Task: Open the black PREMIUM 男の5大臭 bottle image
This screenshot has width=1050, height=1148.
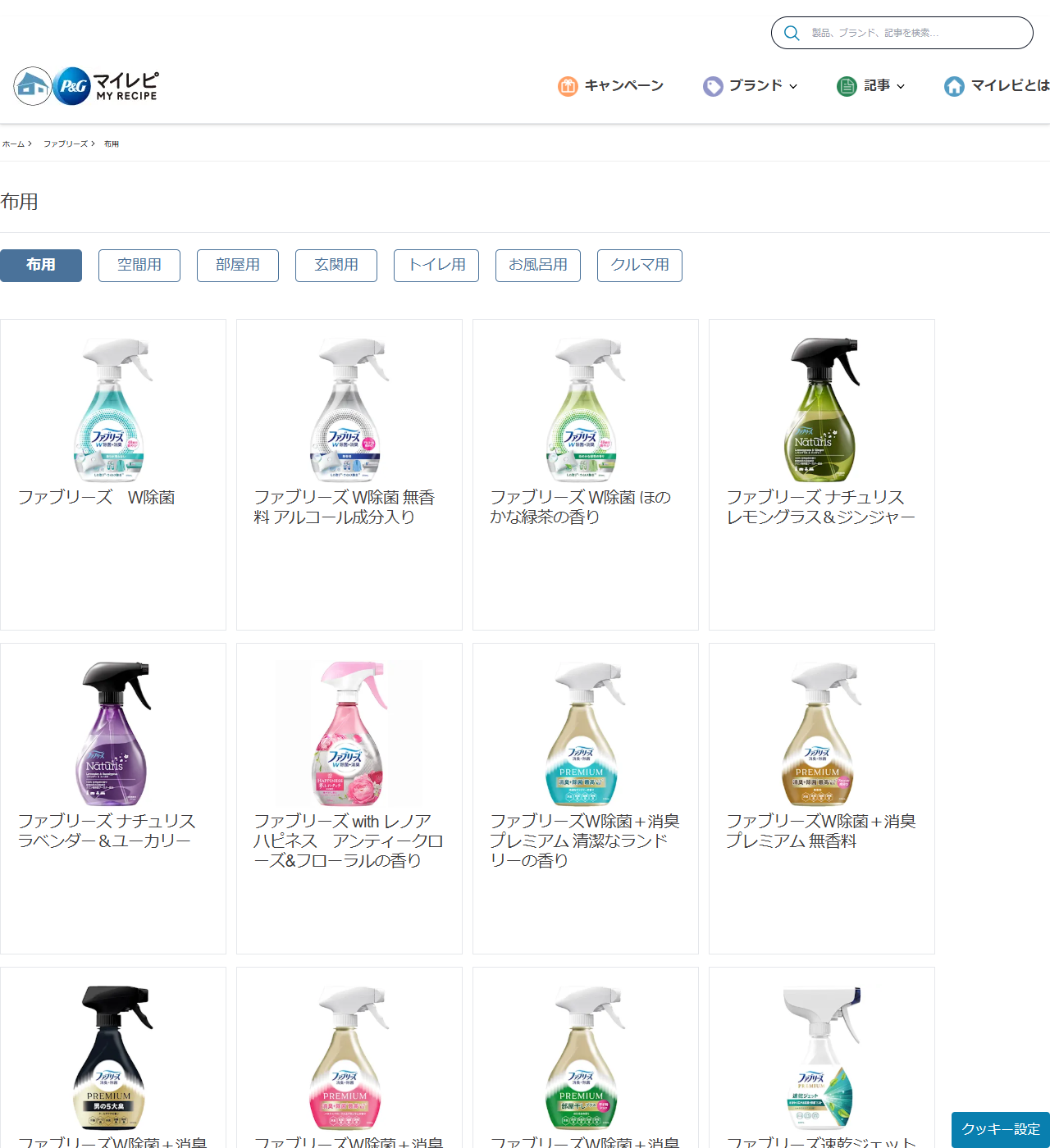Action: pyautogui.click(x=113, y=1058)
